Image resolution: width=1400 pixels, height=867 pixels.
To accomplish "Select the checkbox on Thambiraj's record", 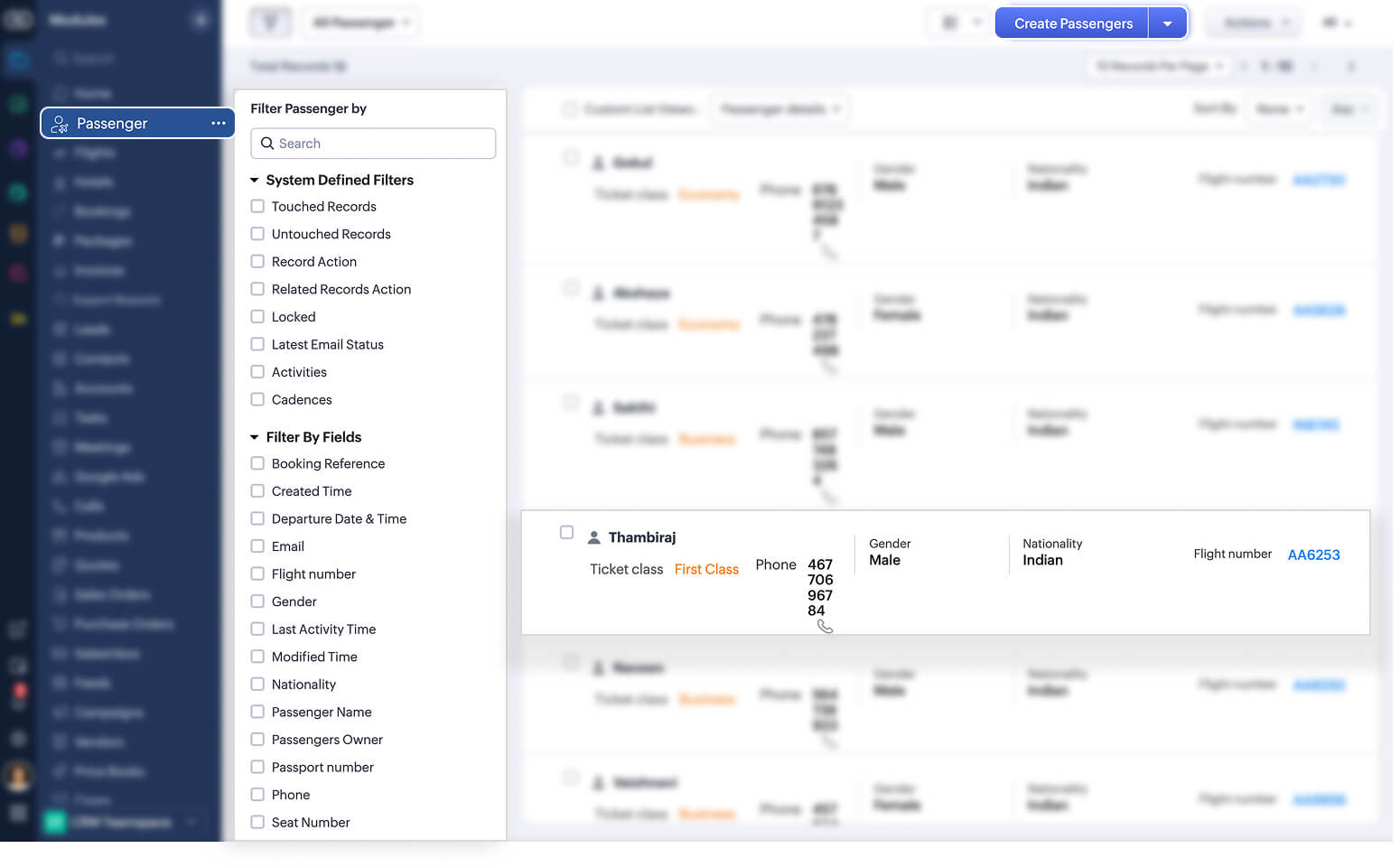I will click(567, 532).
